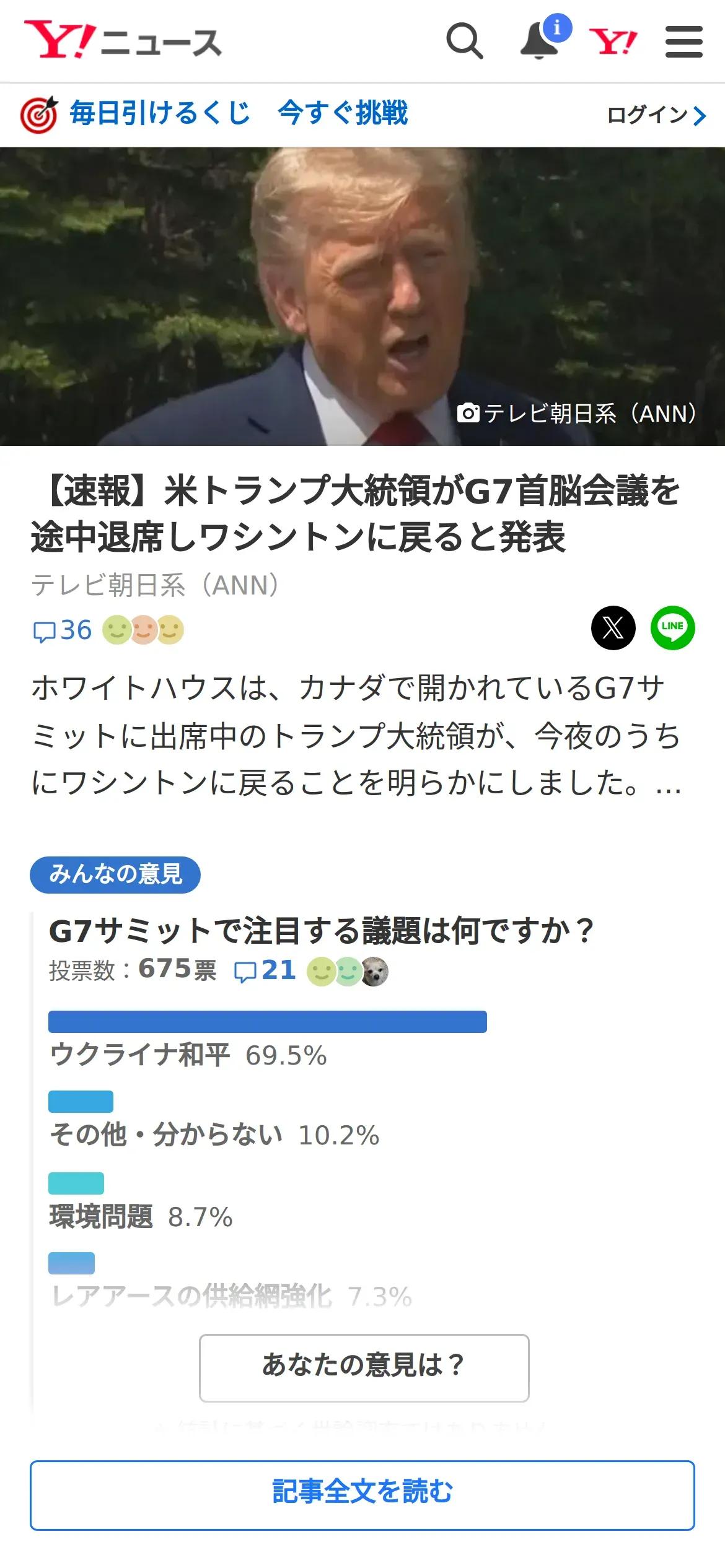This screenshot has width=725, height=1568.
Task: Click the あなたの意見は？ button
Action: click(x=364, y=1367)
